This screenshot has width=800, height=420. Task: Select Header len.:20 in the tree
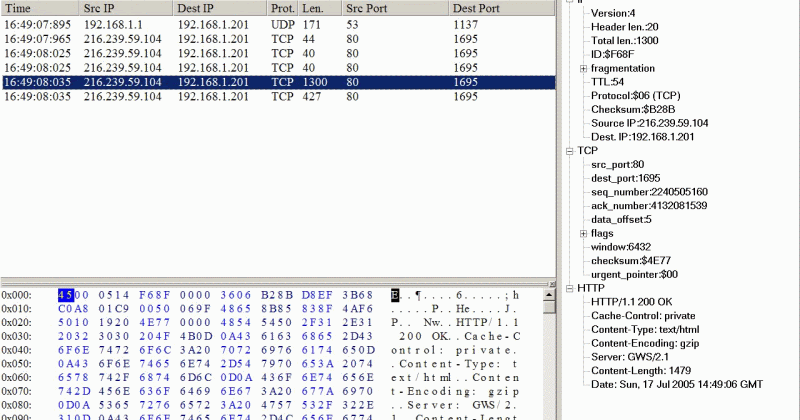(624, 27)
